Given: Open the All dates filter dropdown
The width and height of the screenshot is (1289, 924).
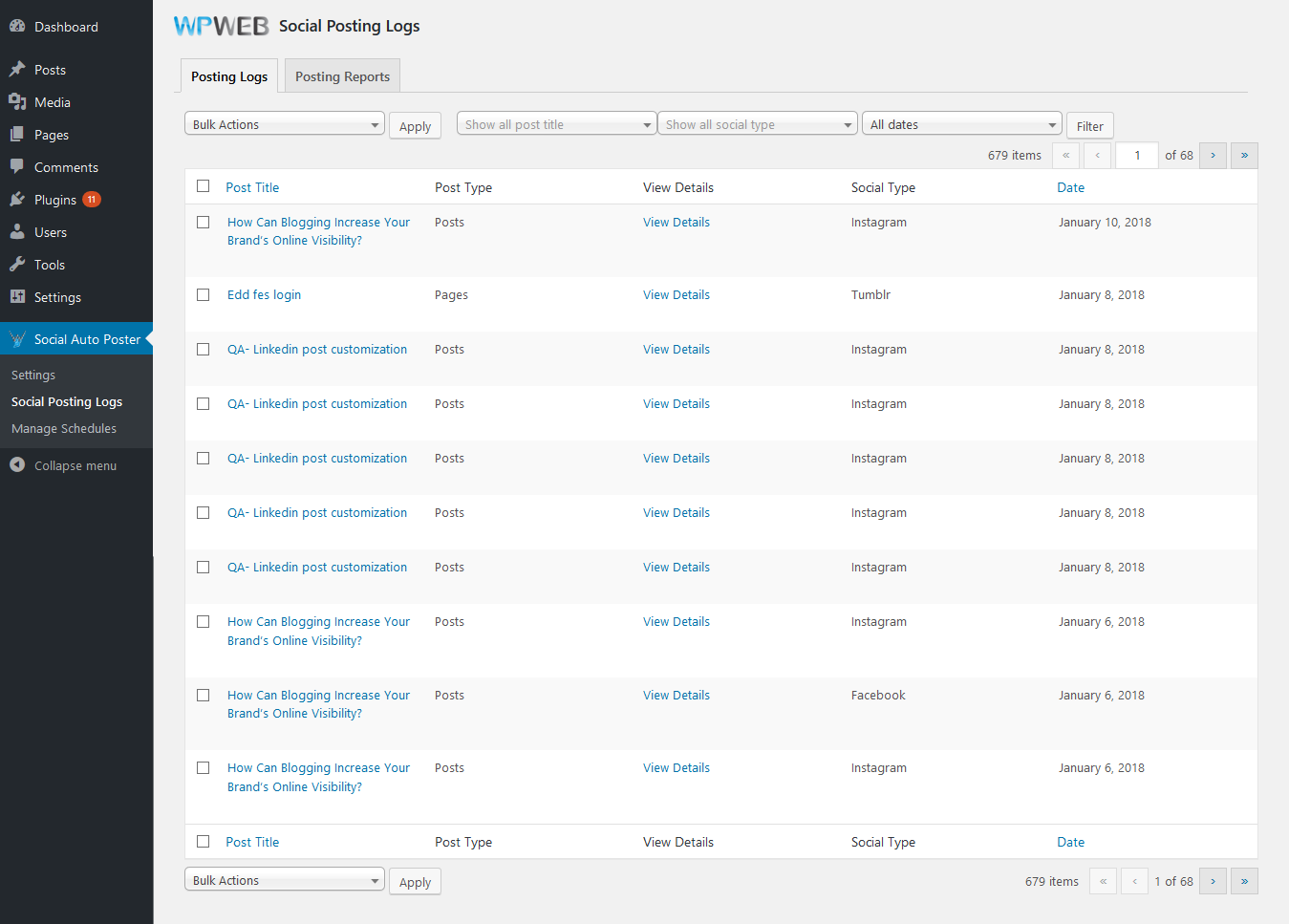Looking at the screenshot, I should click(x=961, y=124).
